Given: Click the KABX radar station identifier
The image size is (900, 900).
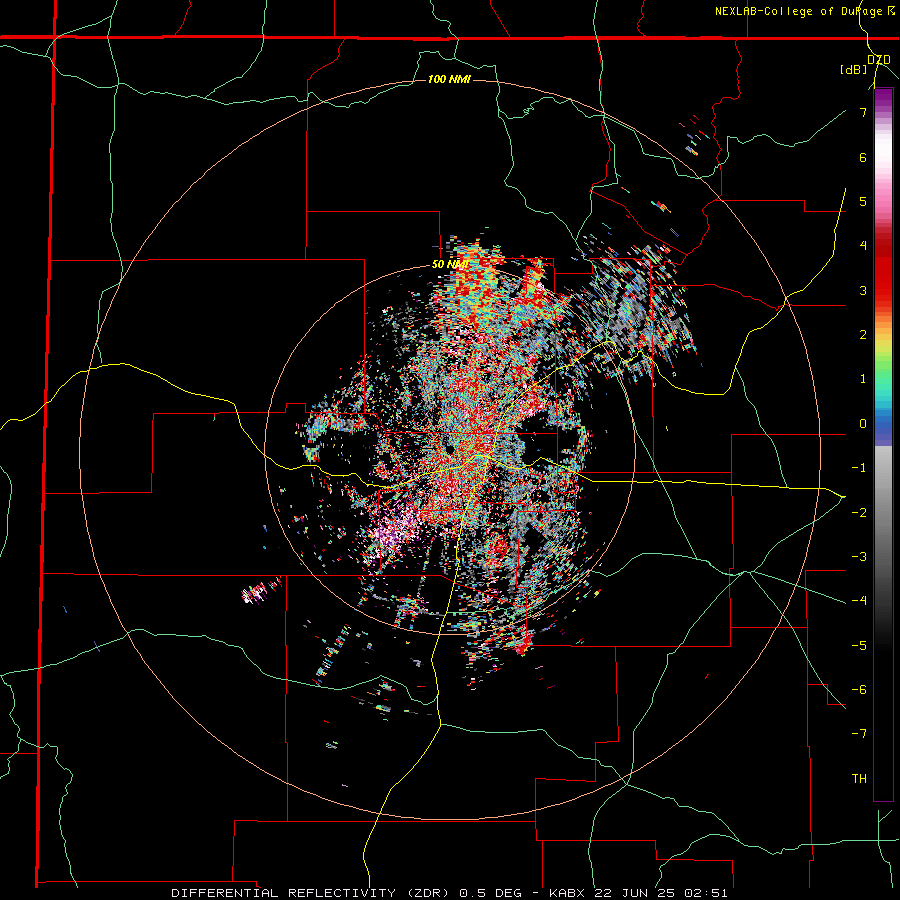Looking at the screenshot, I should pos(565,893).
